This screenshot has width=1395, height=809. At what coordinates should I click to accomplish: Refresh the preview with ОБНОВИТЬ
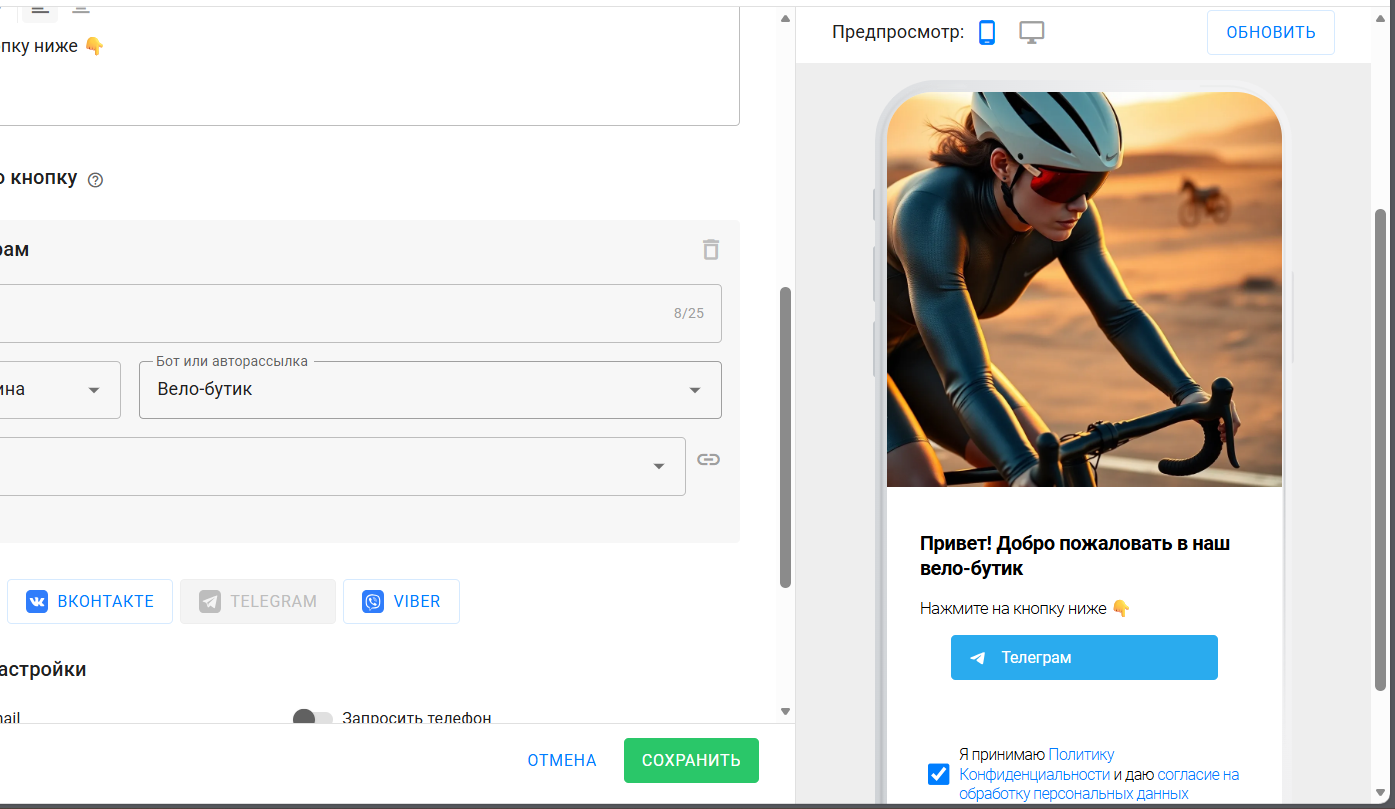point(1270,32)
